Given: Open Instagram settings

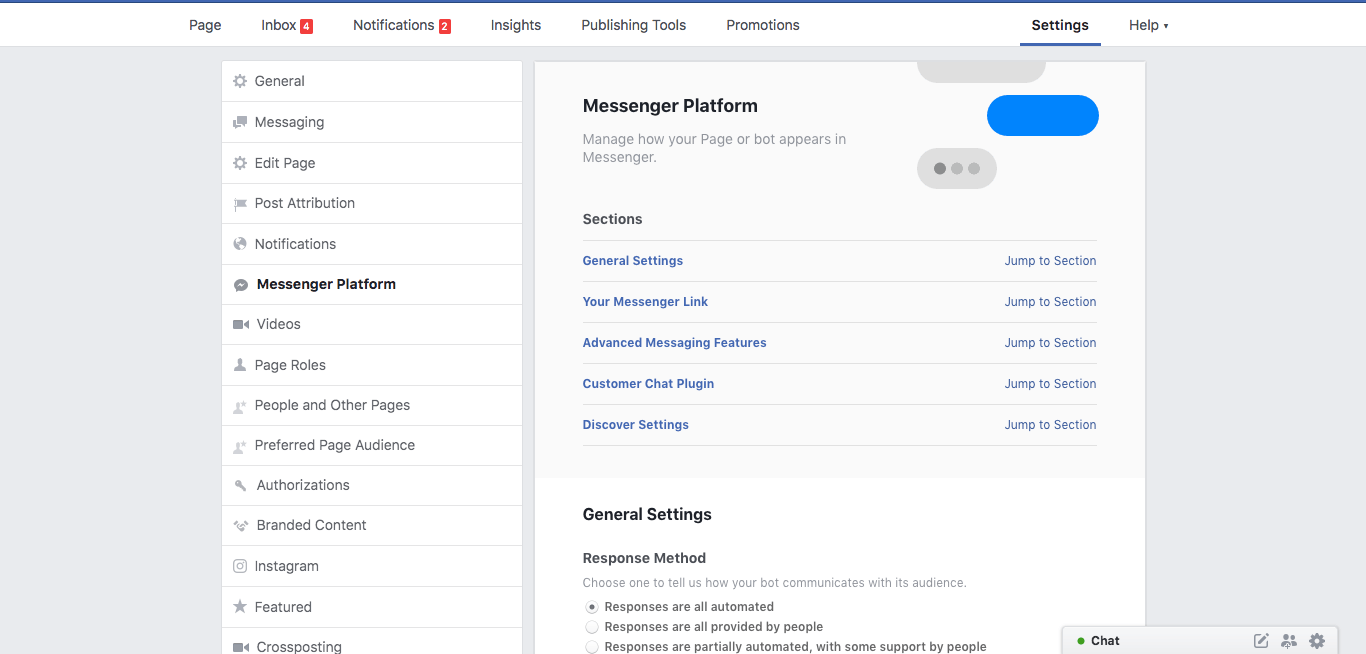Looking at the screenshot, I should tap(372, 566).
